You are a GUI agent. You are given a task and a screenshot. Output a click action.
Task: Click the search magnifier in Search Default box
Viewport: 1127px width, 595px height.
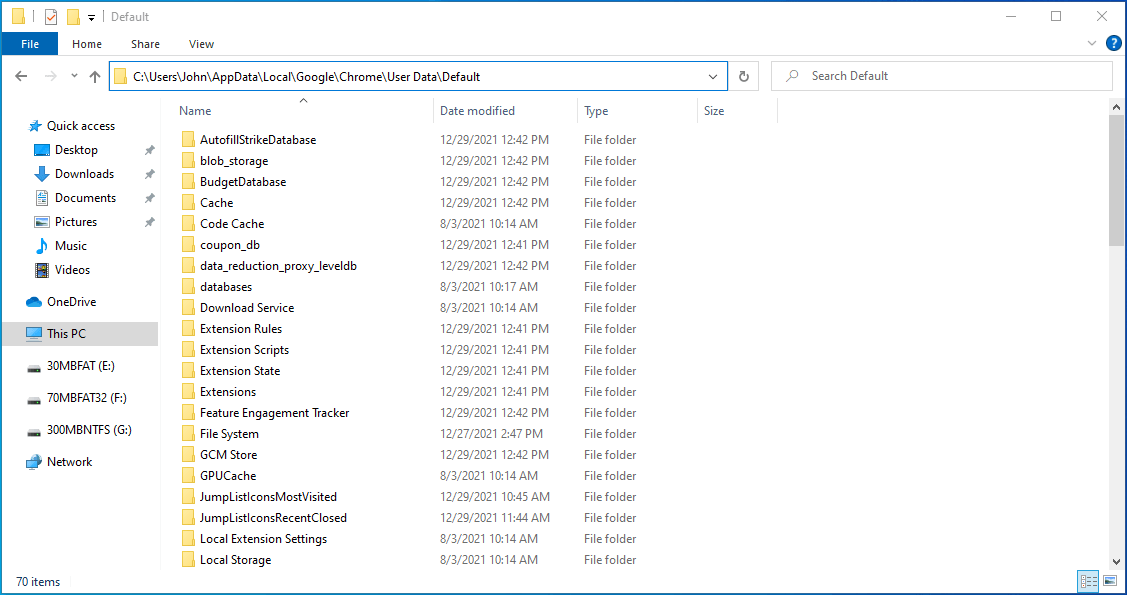pos(792,76)
